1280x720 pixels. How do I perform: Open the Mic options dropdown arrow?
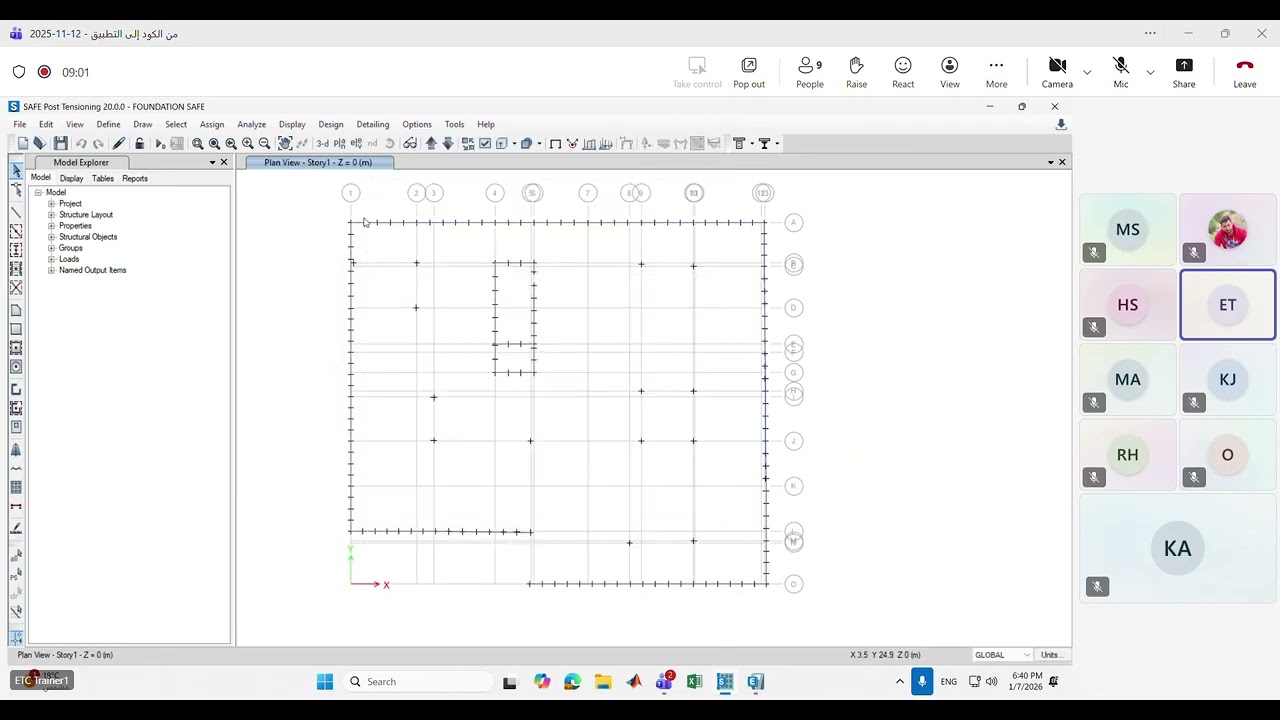(x=1150, y=72)
